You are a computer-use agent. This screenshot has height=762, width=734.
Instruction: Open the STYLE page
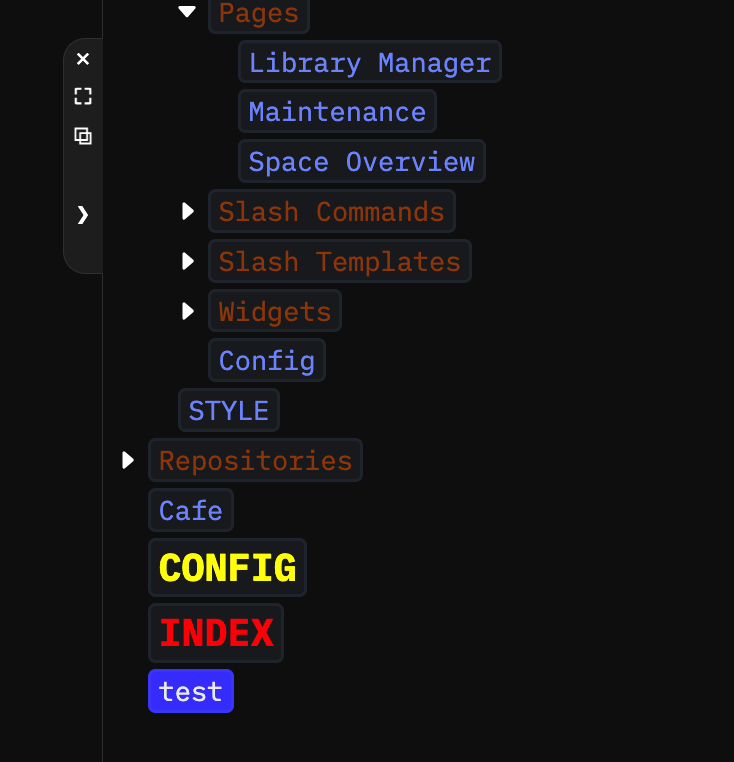tap(228, 410)
